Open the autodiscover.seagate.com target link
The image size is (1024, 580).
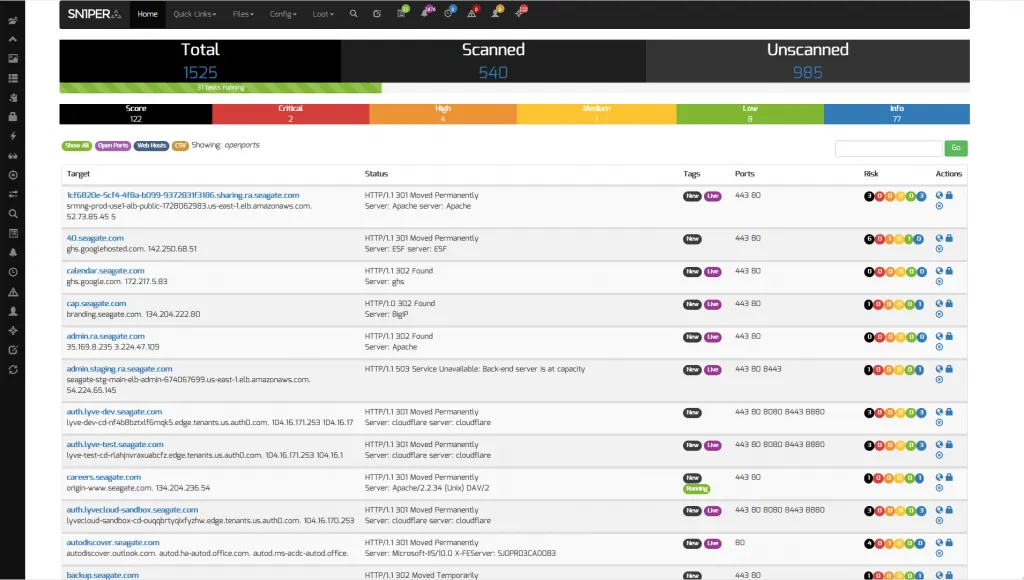tap(113, 543)
